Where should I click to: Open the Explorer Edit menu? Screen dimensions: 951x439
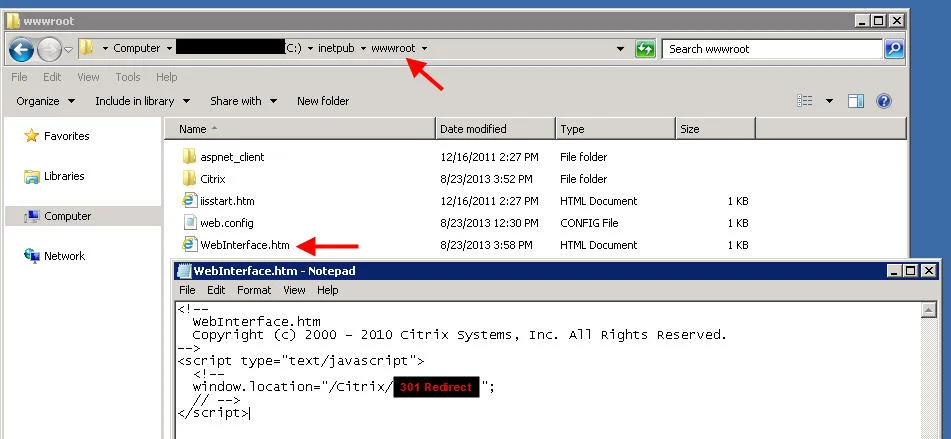[x=52, y=77]
